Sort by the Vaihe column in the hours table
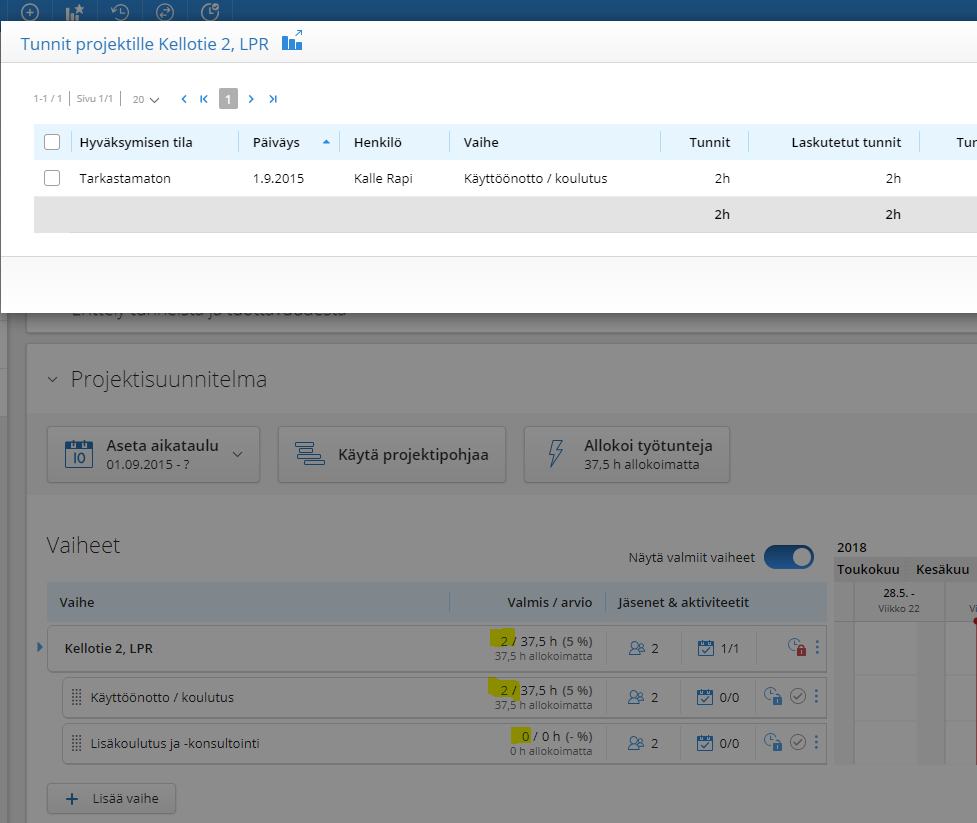 (481, 142)
